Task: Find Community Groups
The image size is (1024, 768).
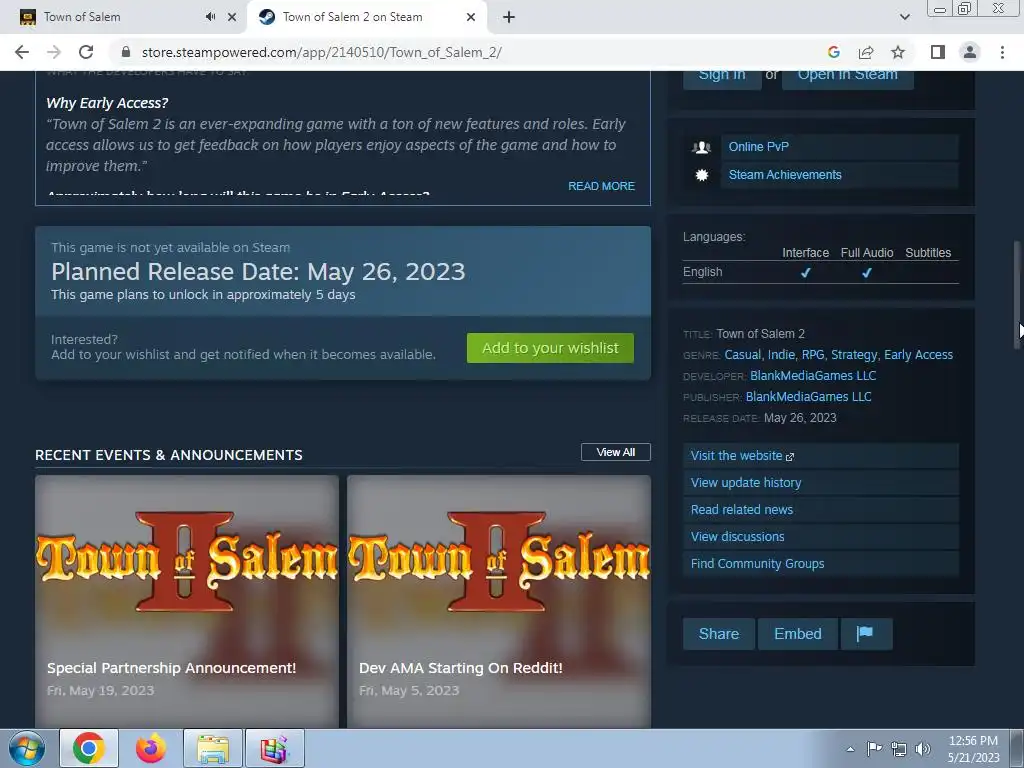Action: coord(820,564)
